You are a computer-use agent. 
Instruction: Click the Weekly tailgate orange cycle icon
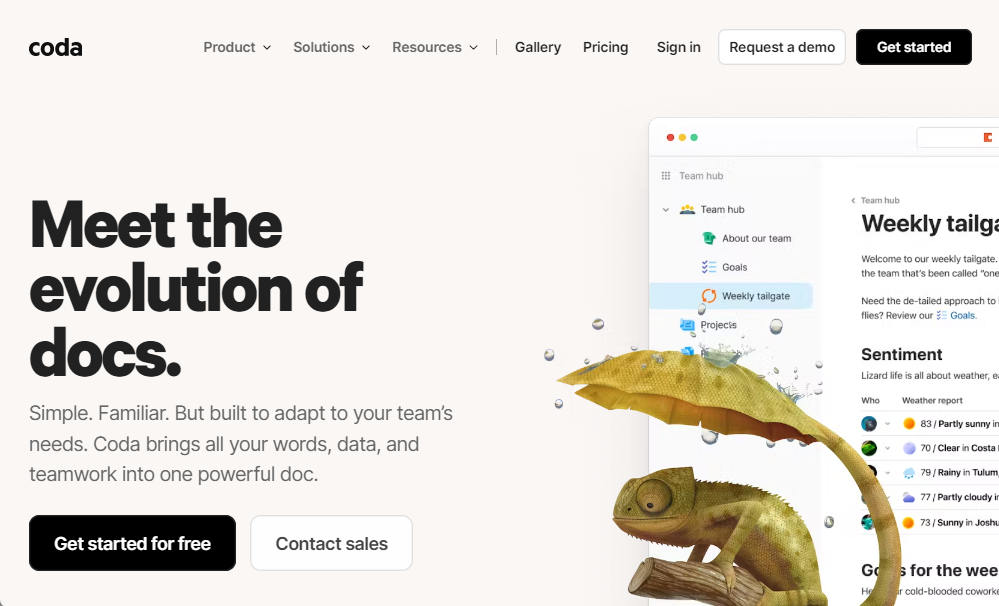click(x=708, y=296)
